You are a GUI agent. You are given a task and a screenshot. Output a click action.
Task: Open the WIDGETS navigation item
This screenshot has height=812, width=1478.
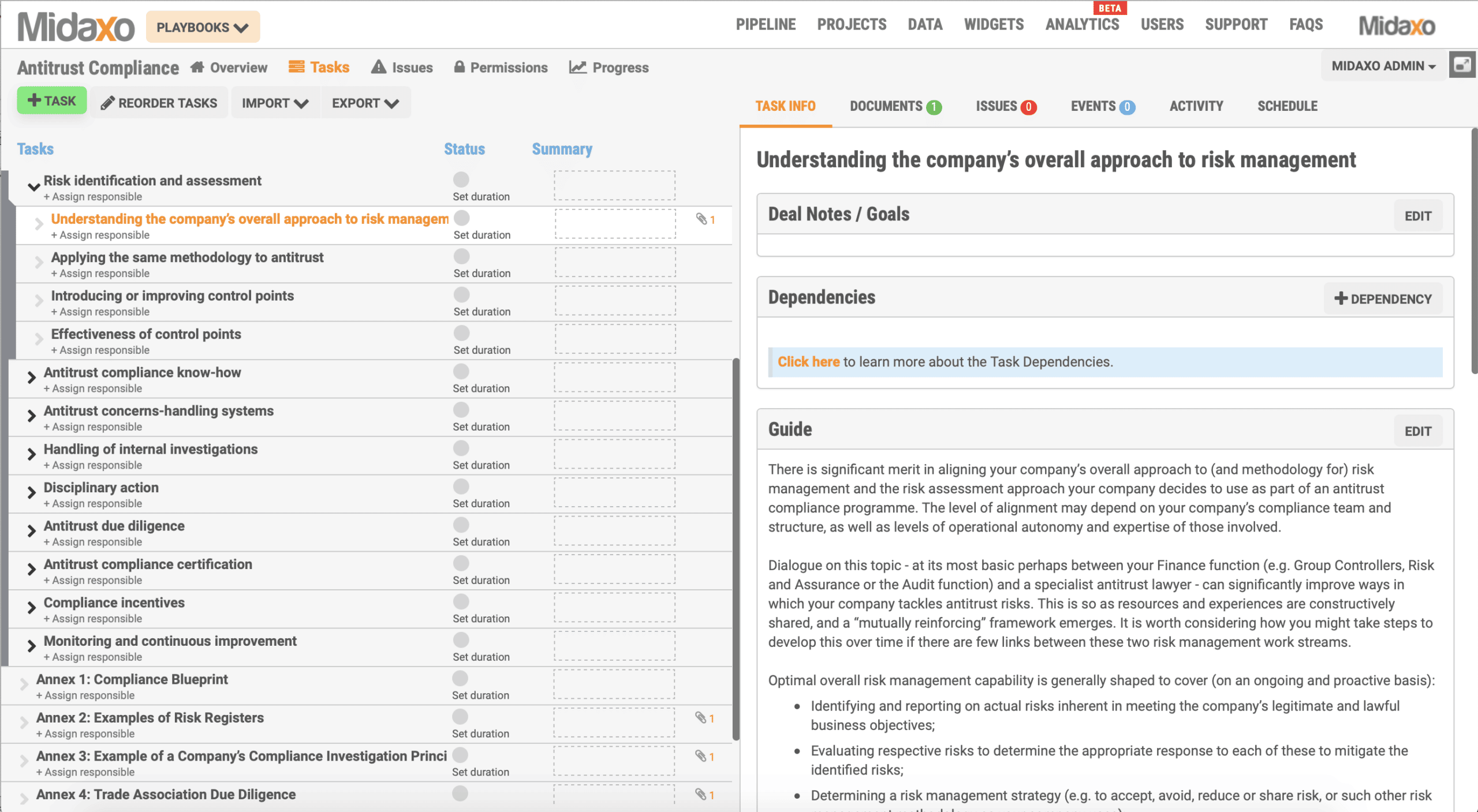pos(994,25)
